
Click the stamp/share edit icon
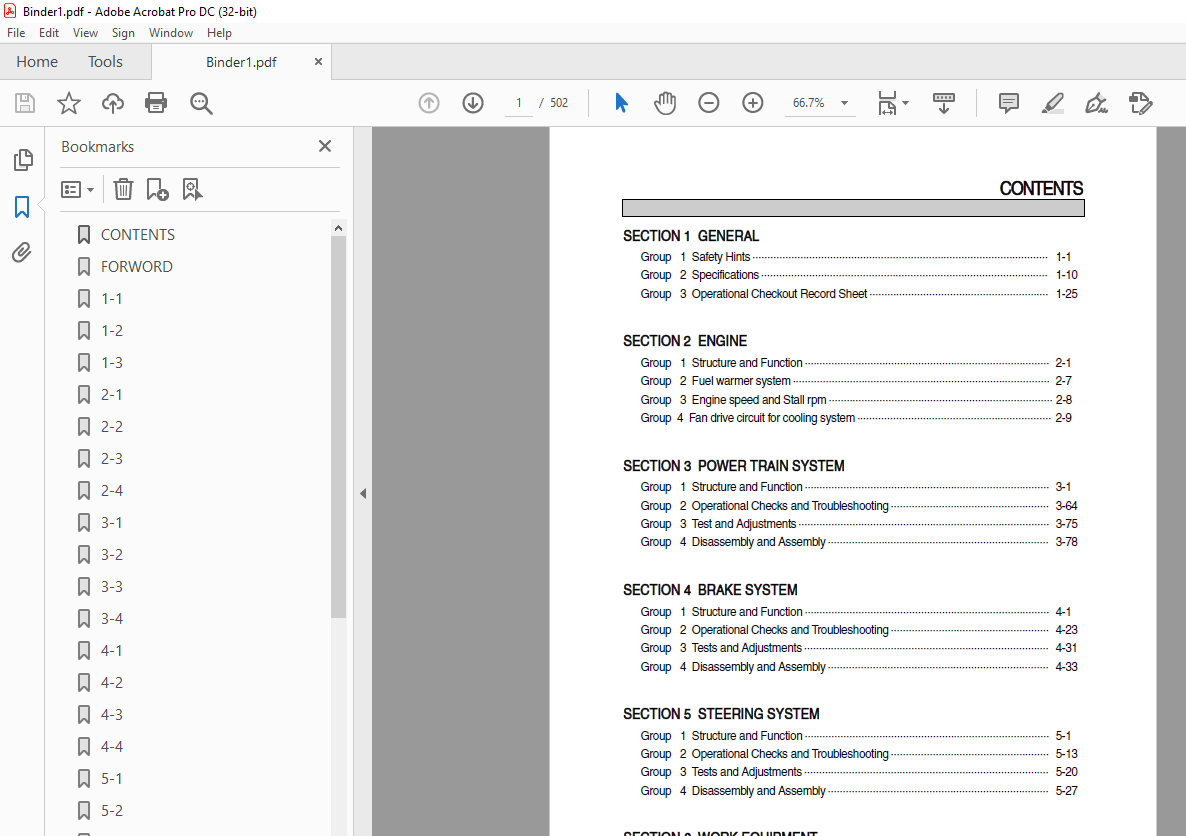[x=1140, y=103]
